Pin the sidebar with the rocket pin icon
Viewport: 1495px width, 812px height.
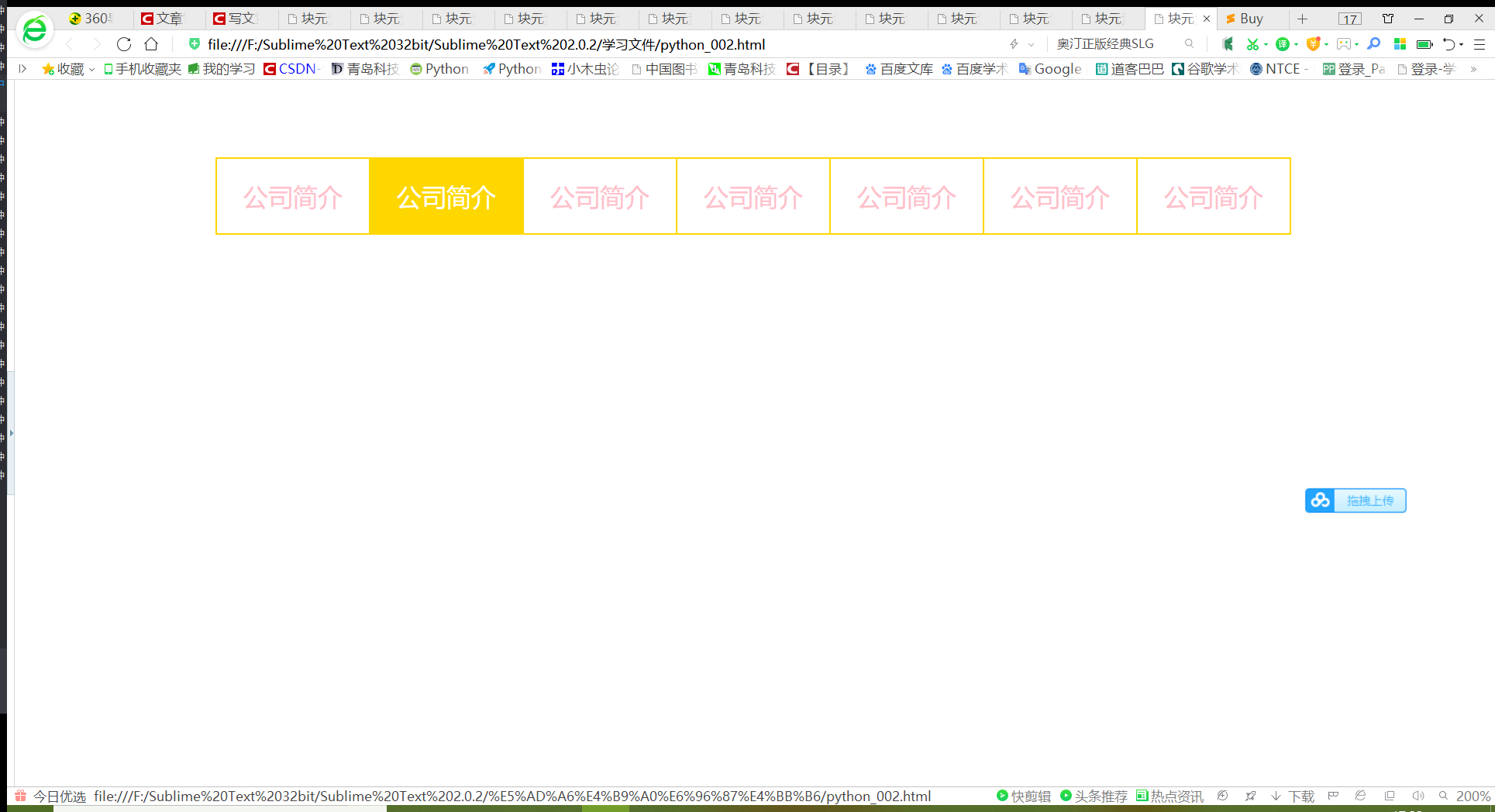[x=1250, y=796]
